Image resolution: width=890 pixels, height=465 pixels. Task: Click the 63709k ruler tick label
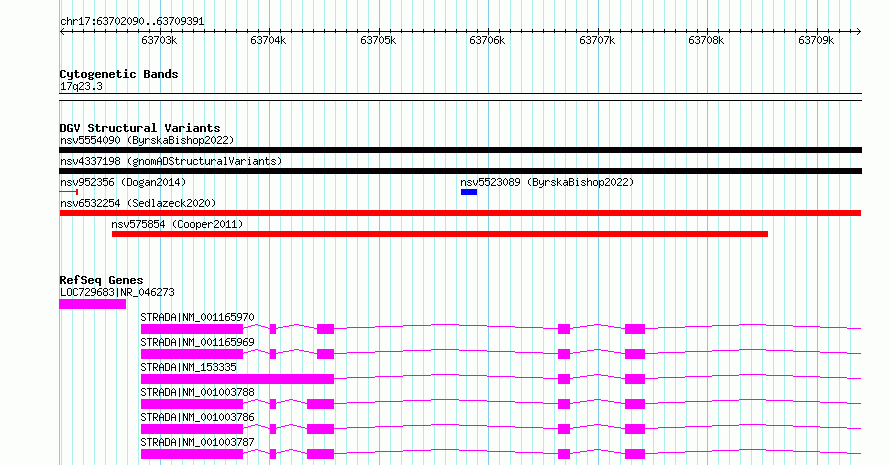[x=816, y=40]
